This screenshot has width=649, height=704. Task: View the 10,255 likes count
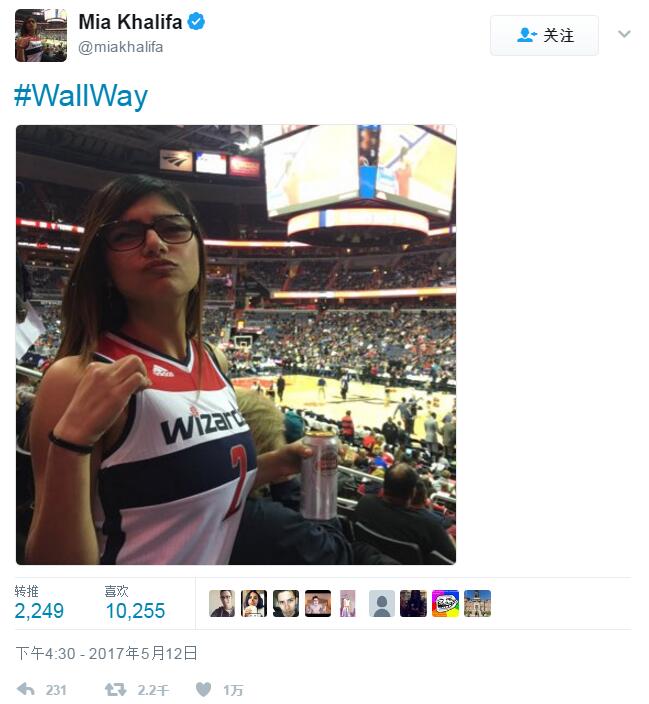click(135, 611)
